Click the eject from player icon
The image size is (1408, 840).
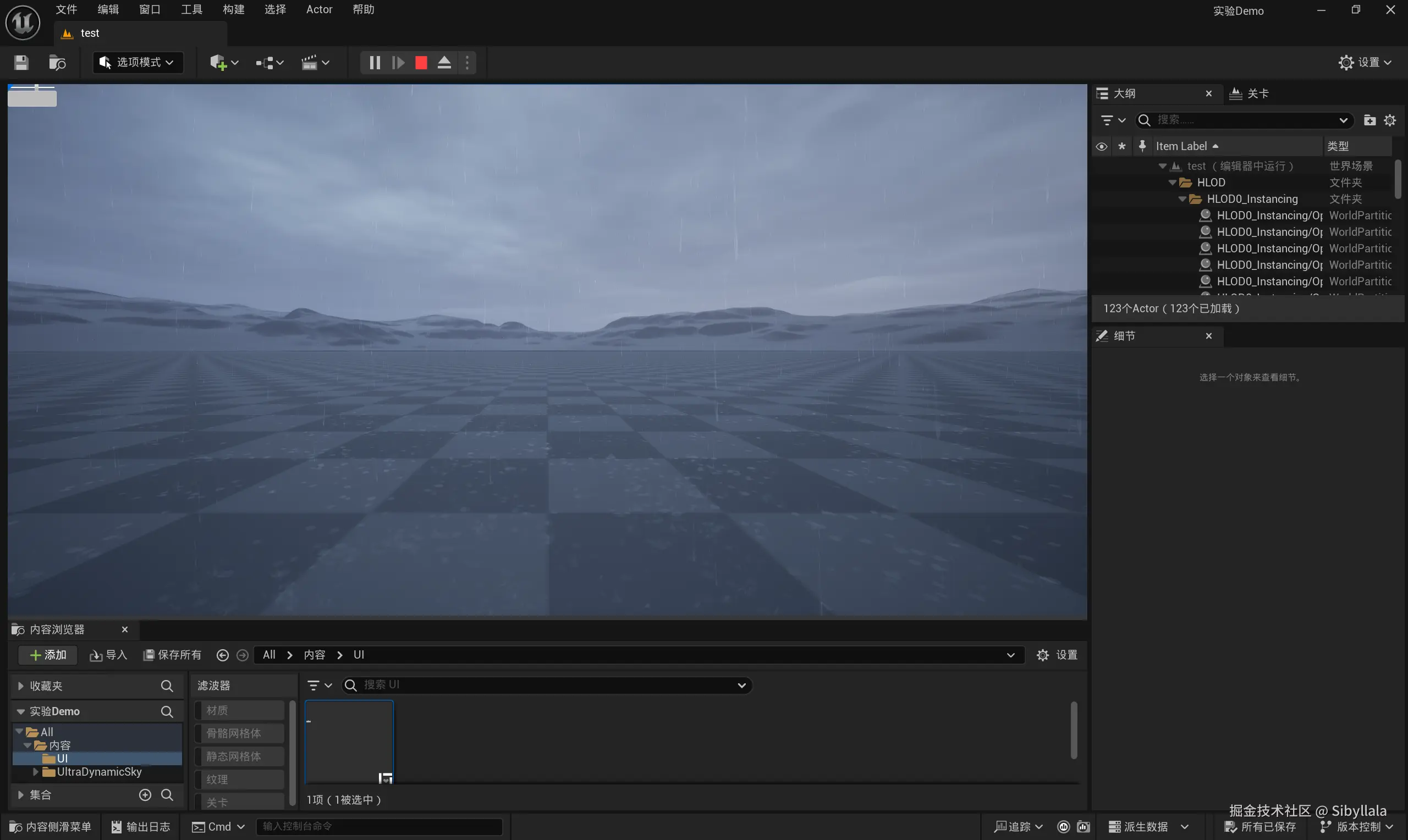tap(444, 62)
